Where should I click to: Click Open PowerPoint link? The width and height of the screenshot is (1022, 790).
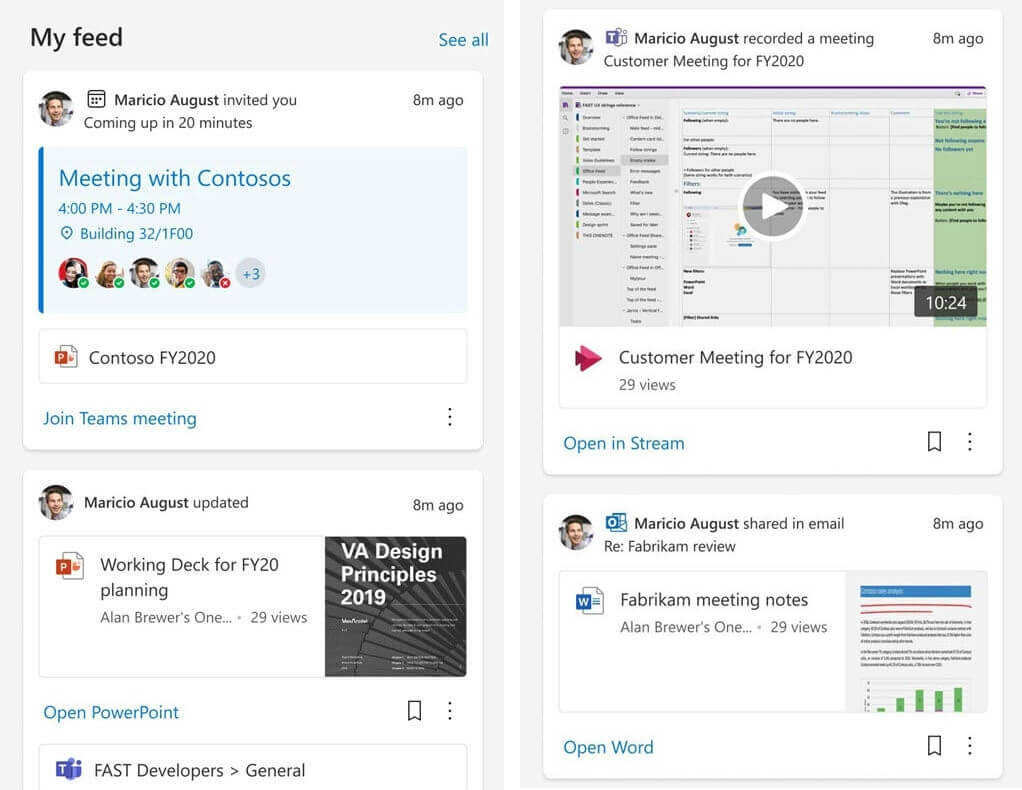click(111, 712)
